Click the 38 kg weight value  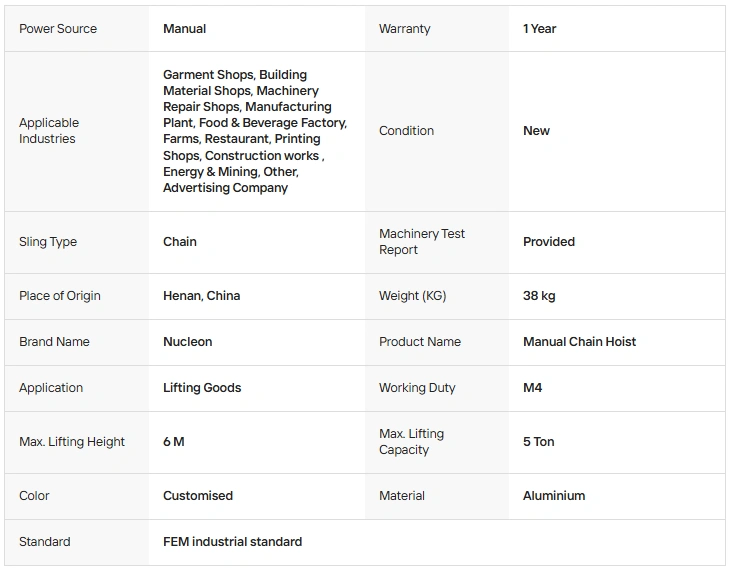click(x=539, y=296)
